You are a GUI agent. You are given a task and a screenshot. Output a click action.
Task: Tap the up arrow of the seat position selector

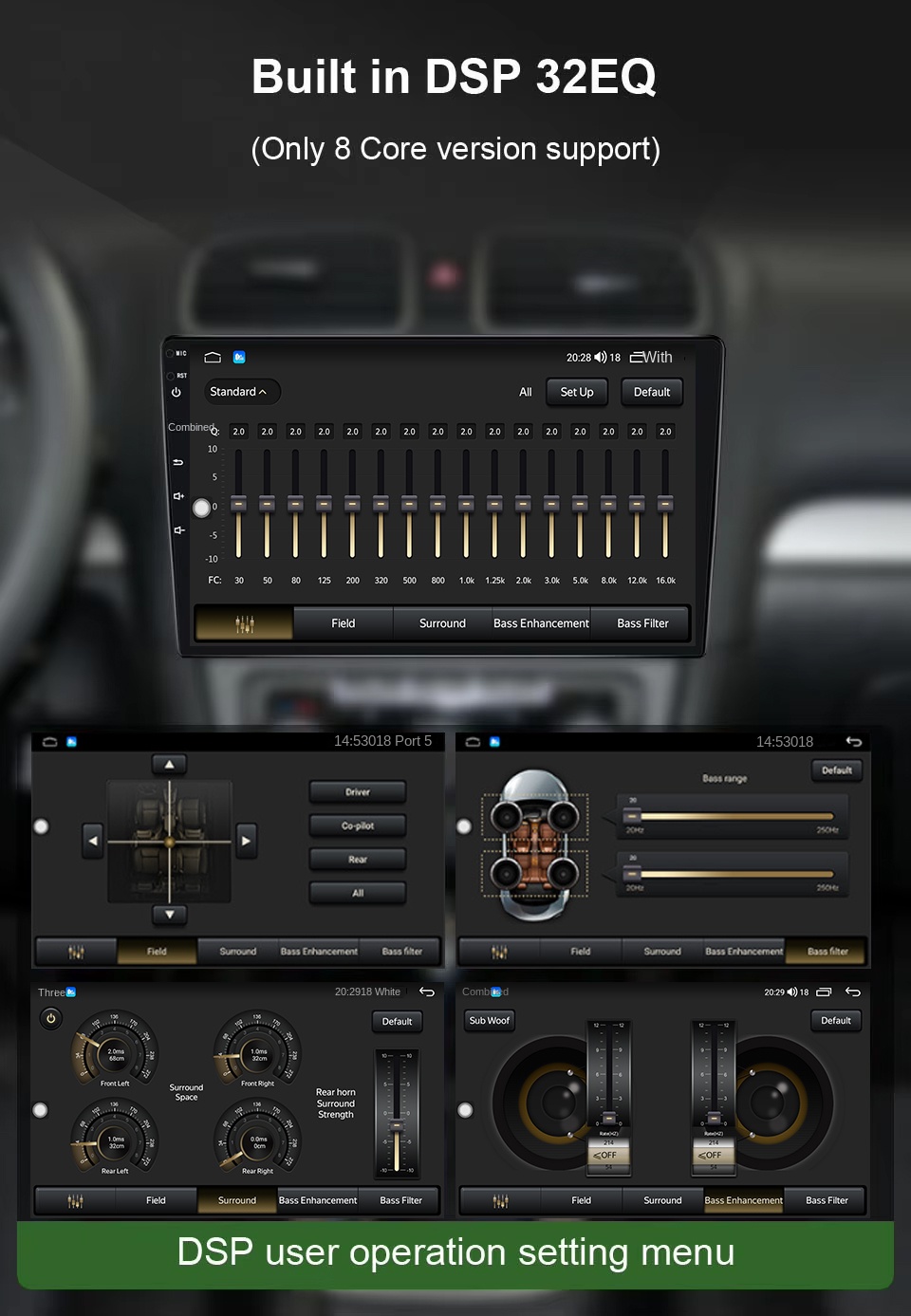click(169, 763)
